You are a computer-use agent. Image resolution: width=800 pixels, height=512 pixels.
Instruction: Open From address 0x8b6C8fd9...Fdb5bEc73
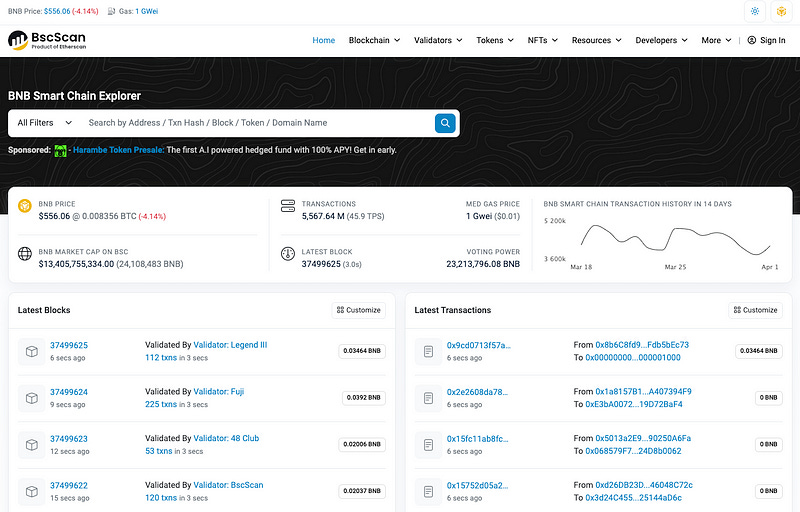[x=642, y=345]
